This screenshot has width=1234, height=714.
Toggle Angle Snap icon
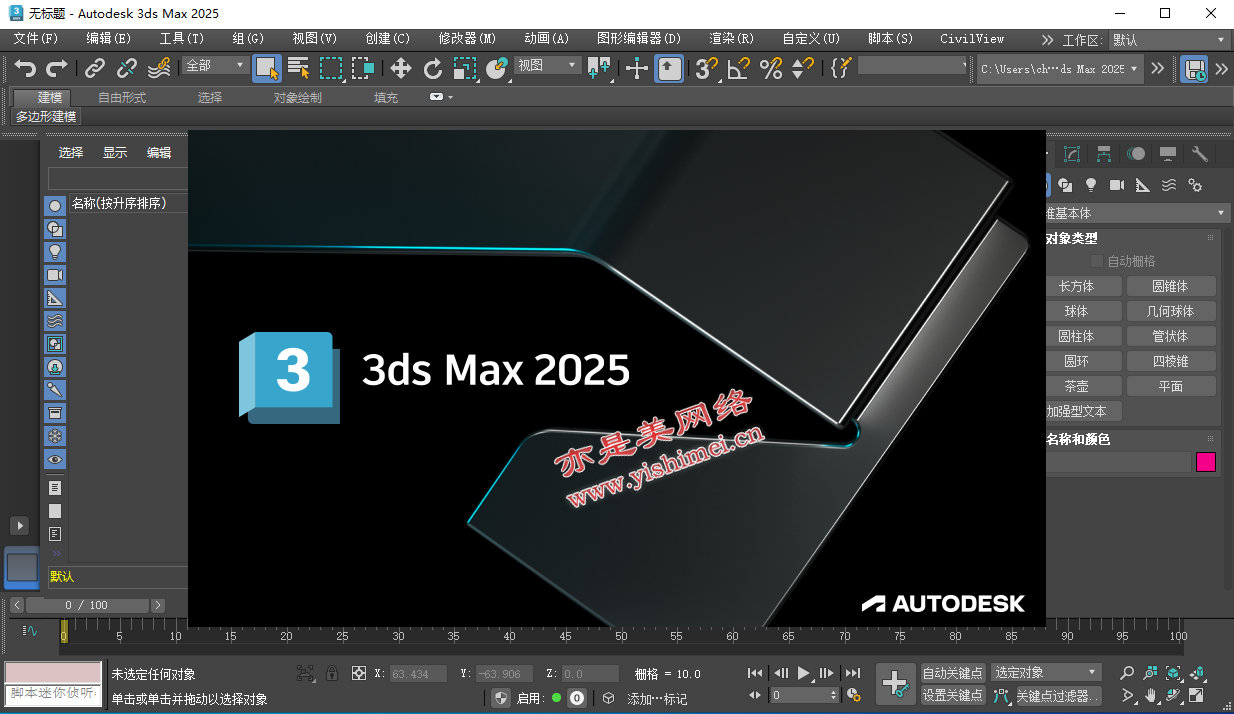click(x=739, y=68)
